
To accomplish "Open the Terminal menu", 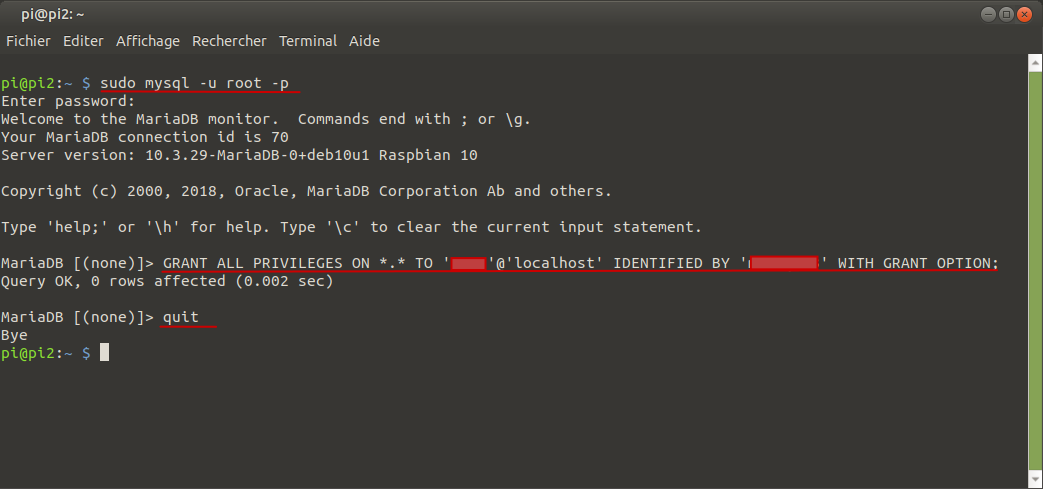I will pos(308,41).
